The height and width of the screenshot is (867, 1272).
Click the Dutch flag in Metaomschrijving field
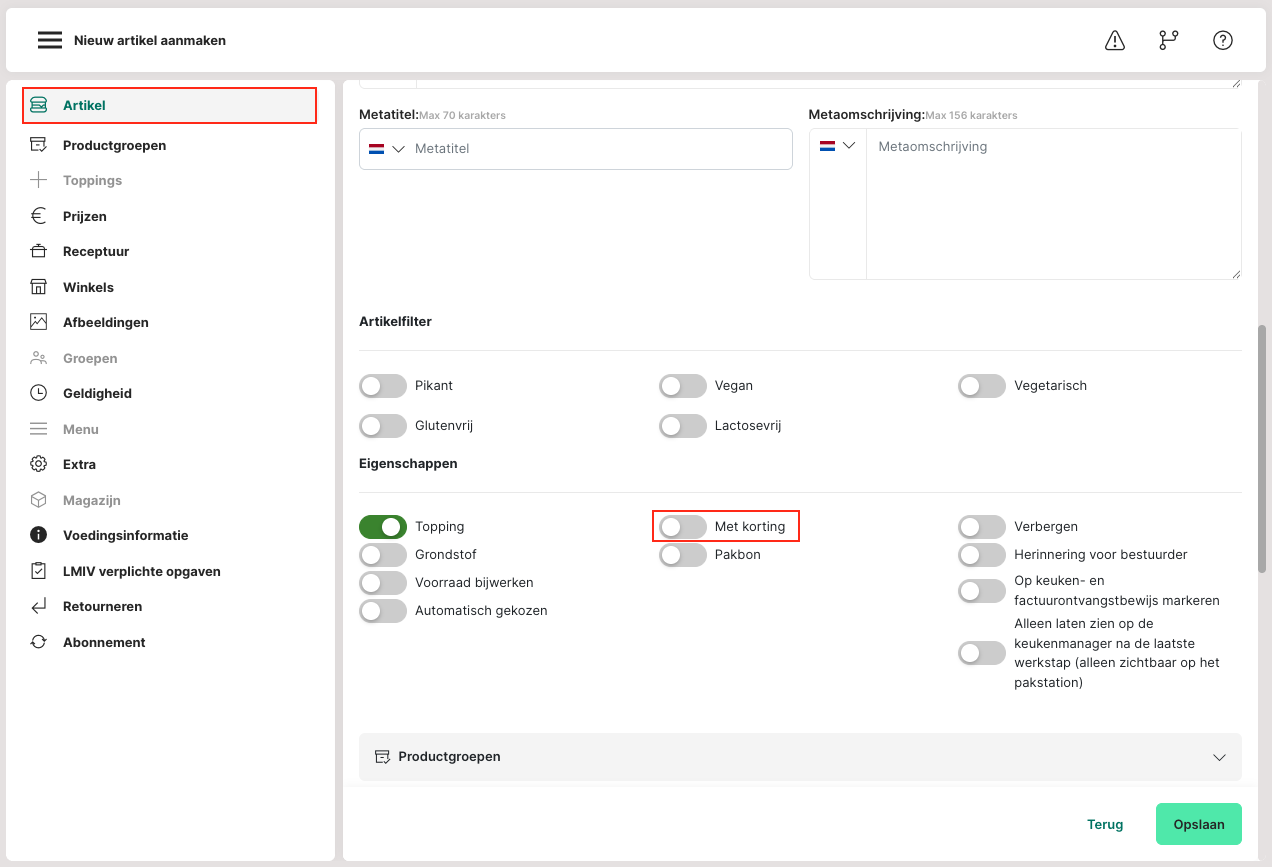point(828,146)
